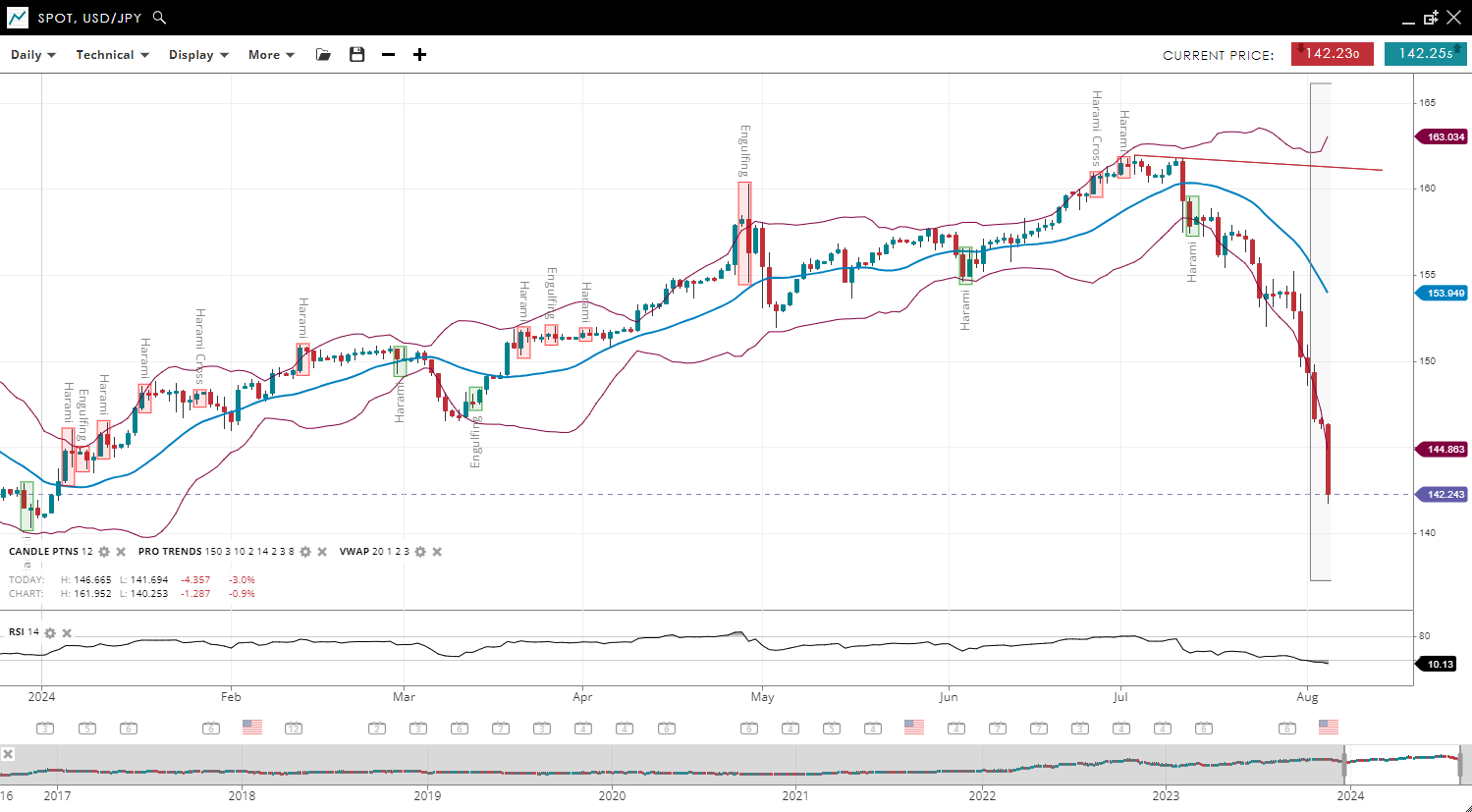Zoom in with the plus icon
1472x812 pixels.
[x=419, y=55]
